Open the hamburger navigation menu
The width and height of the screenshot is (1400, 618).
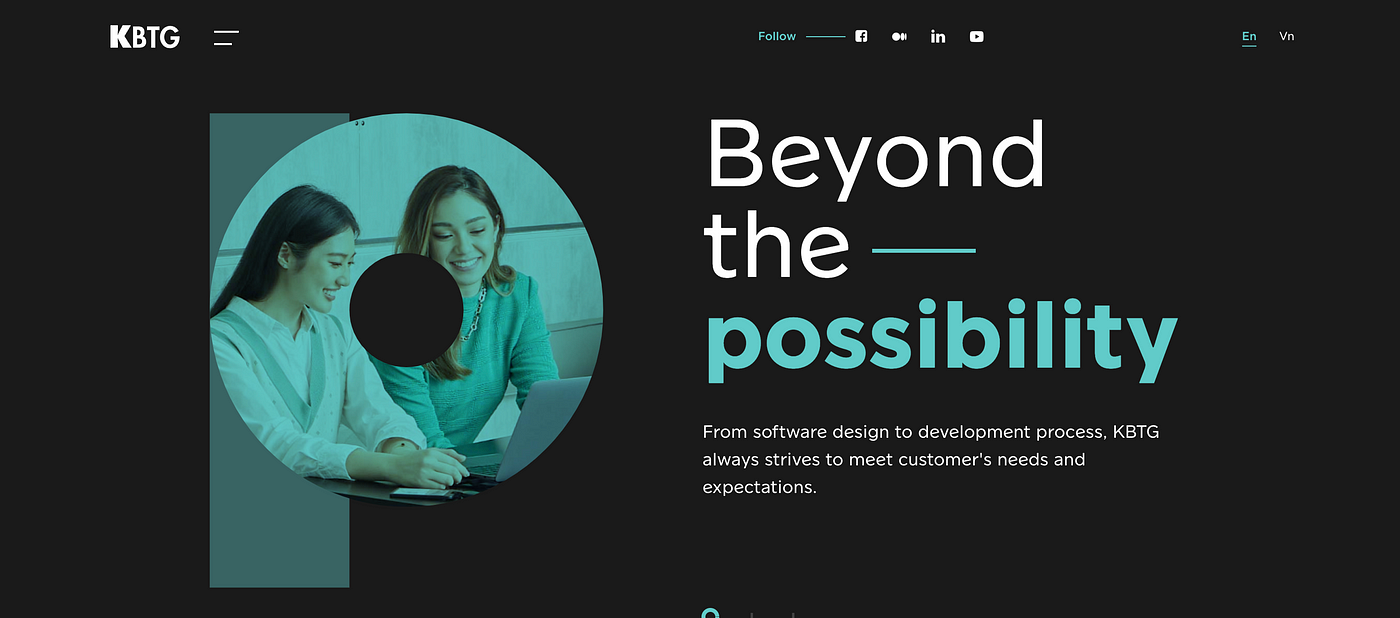click(226, 38)
